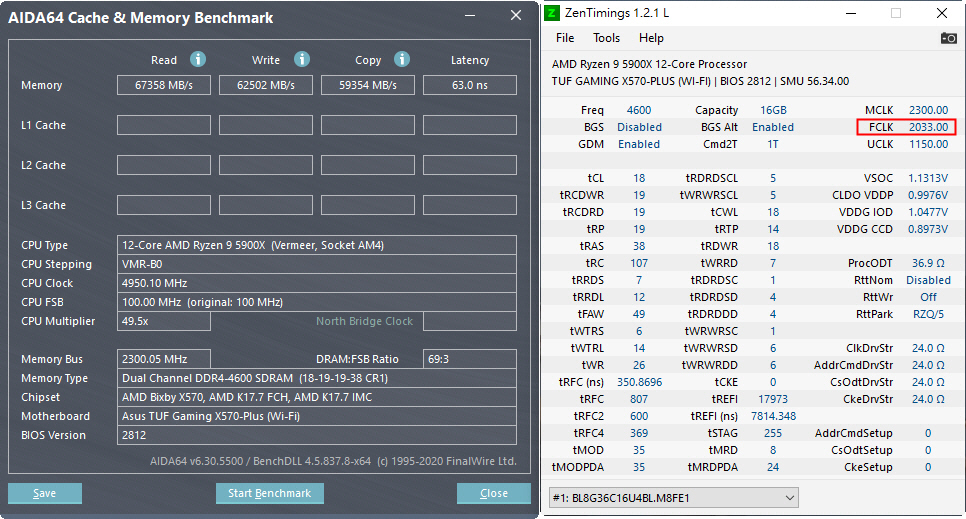Click the UCLK value 1150.00
The height and width of the screenshot is (519, 966).
(x=928, y=144)
